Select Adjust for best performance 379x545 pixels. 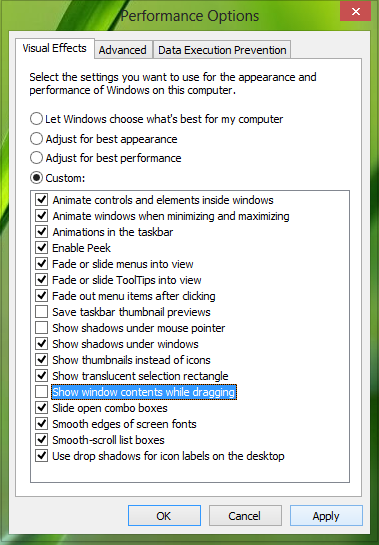[x=36, y=158]
